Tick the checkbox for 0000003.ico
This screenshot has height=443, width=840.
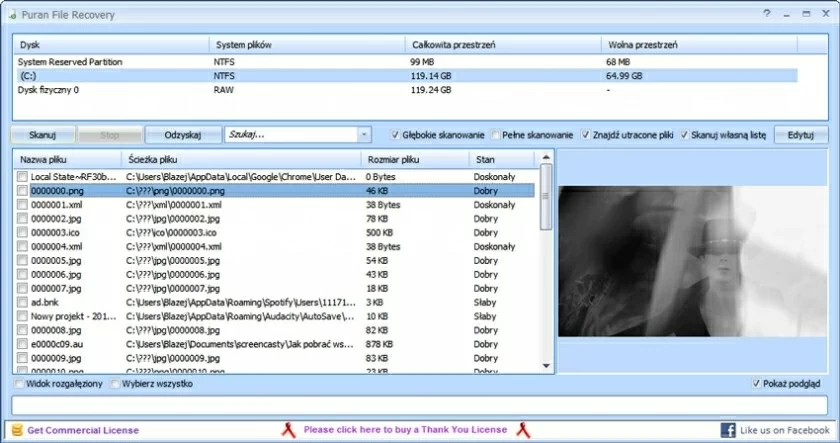tap(22, 232)
